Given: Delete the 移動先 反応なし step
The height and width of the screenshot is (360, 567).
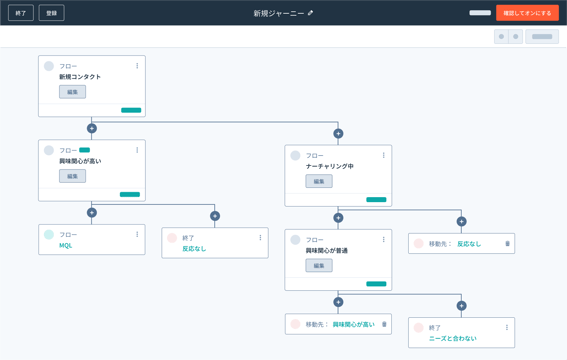Looking at the screenshot, I should coord(507,244).
